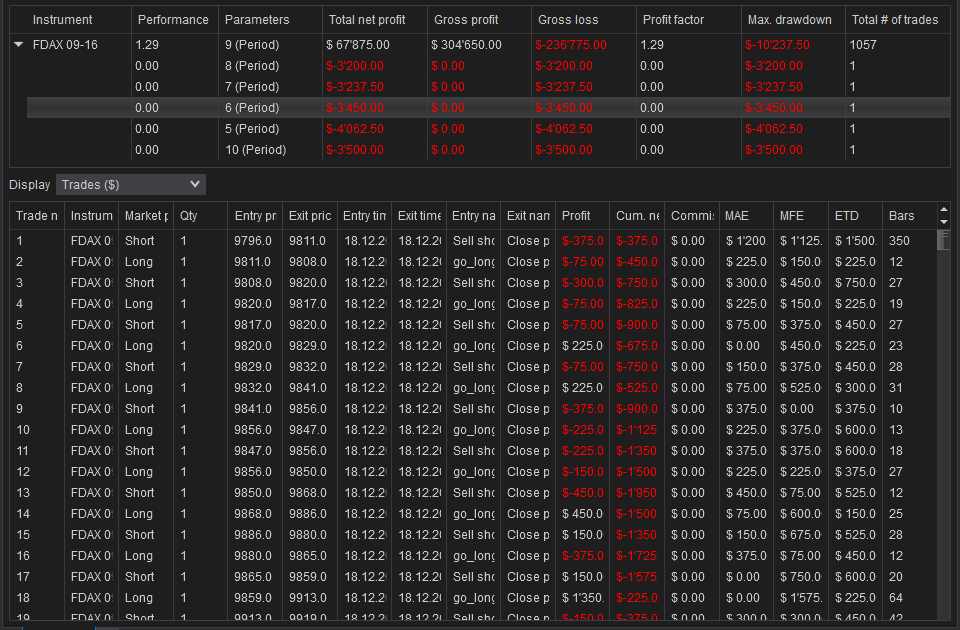
Task: Click gross profit value $ 304'650.00
Action: point(467,45)
